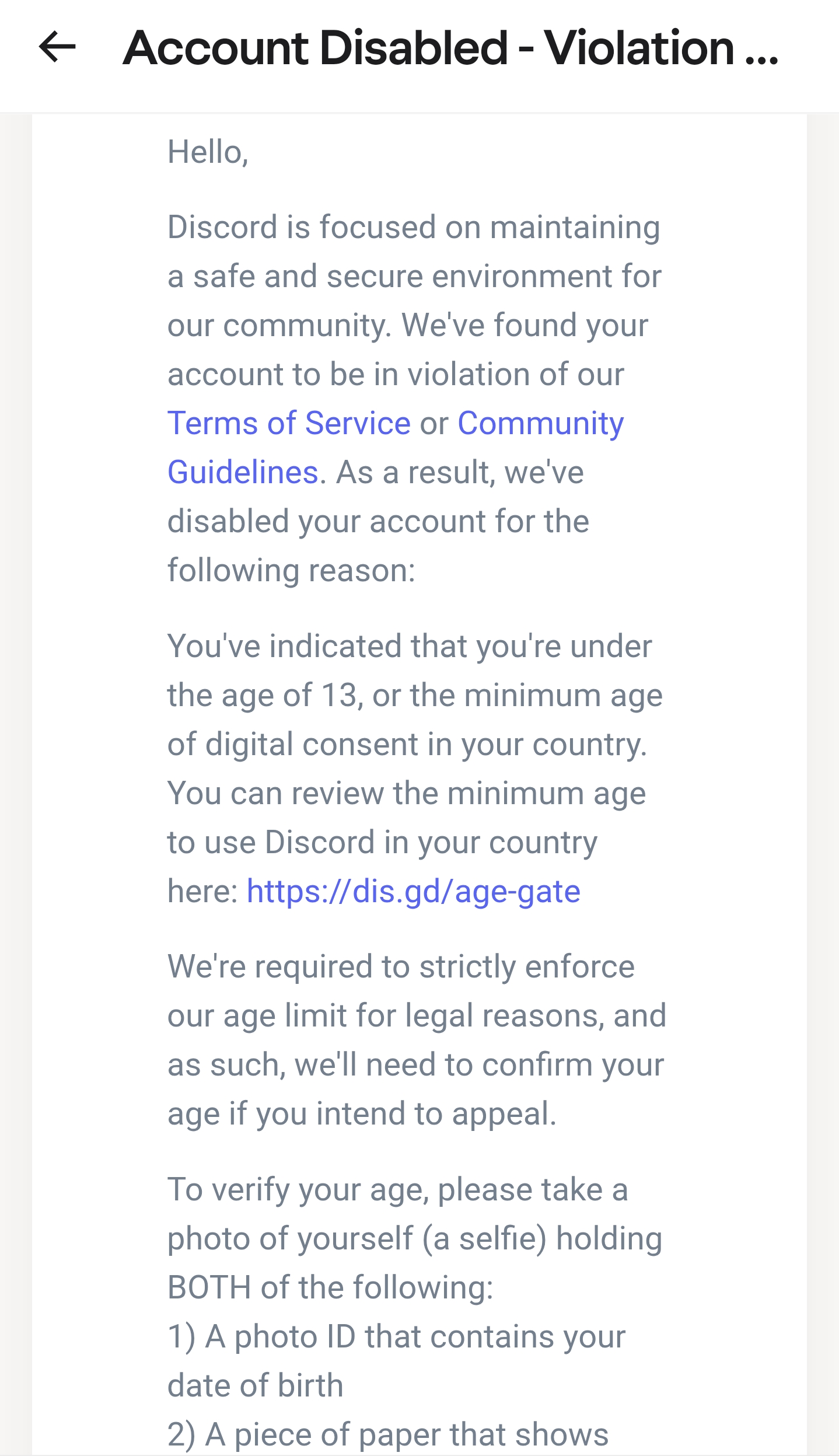The image size is (839, 1456).
Task: Open the 'Community' link on the upper line
Action: coord(540,423)
